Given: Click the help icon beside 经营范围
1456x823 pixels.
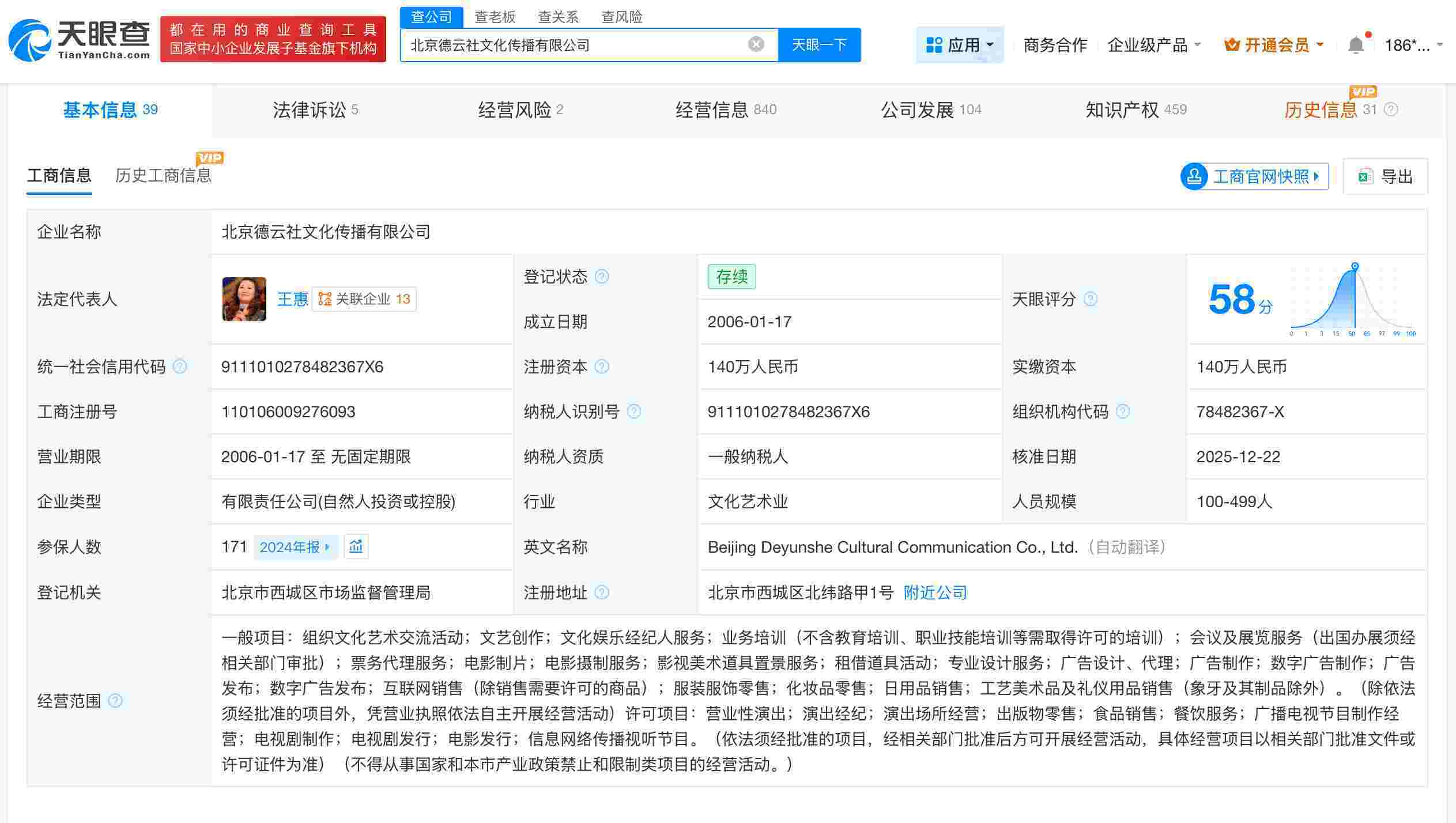Looking at the screenshot, I should (116, 700).
